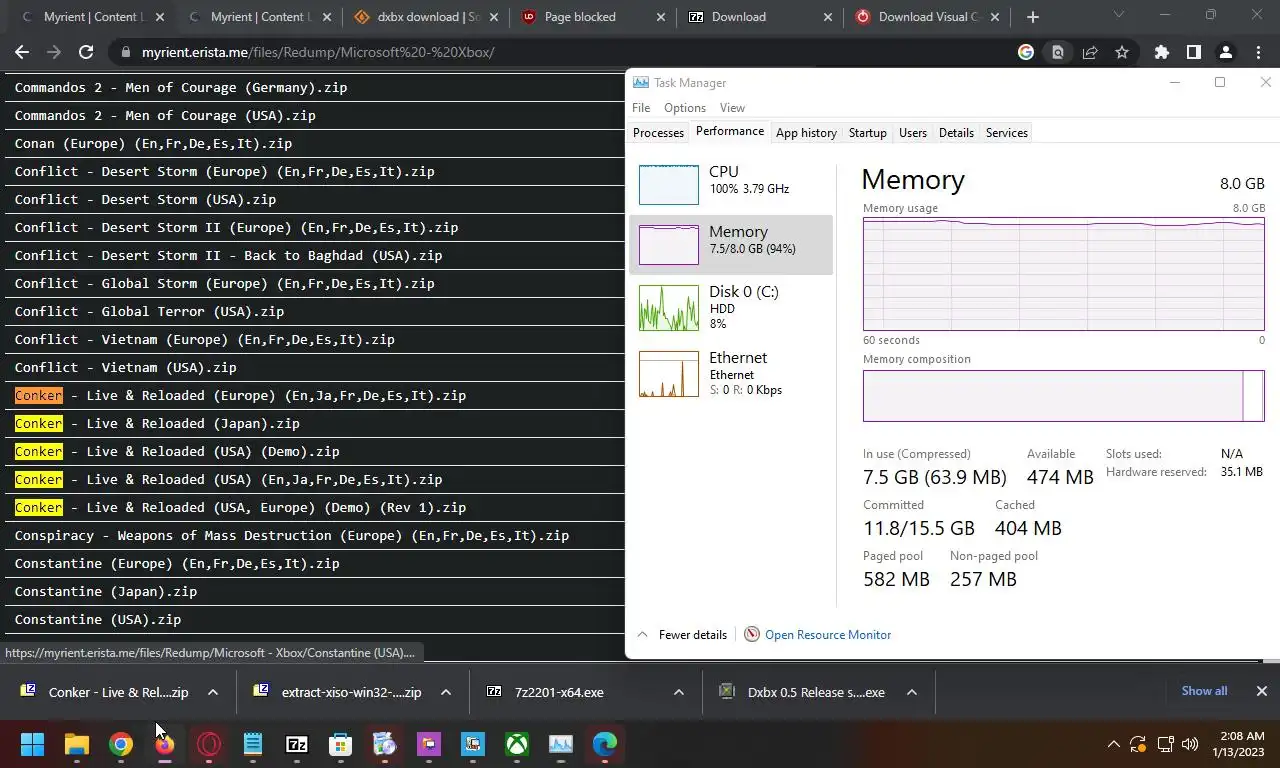Select the Ethernet performance entry

(731, 373)
